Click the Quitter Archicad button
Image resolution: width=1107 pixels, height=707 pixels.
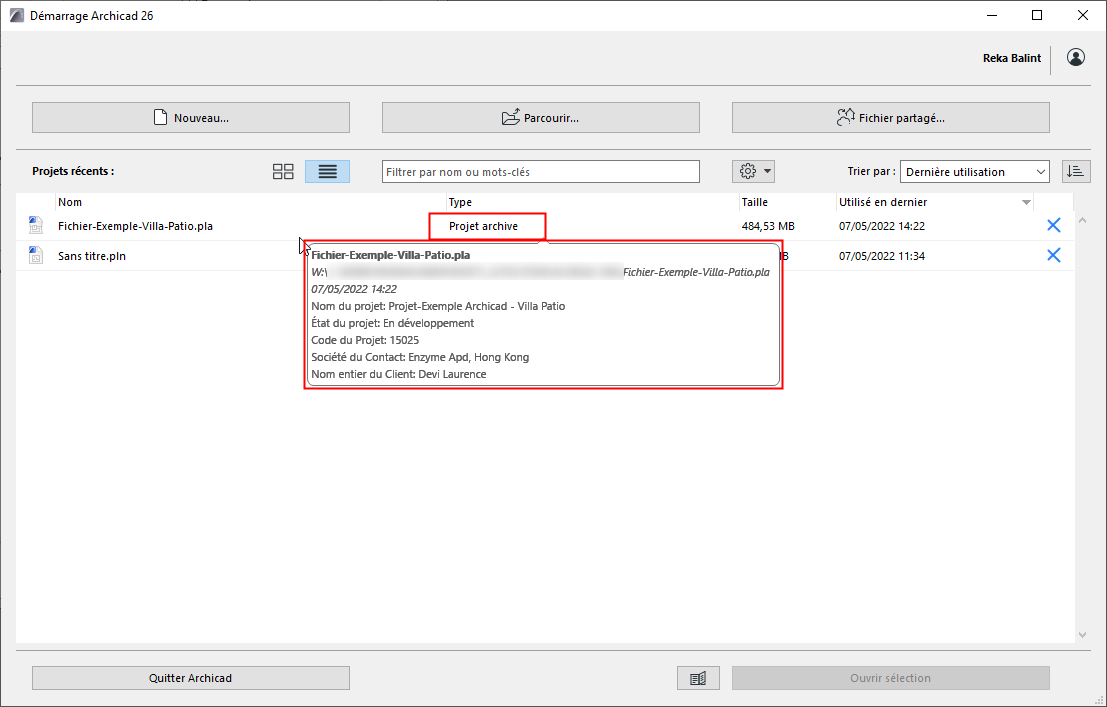tap(191, 678)
